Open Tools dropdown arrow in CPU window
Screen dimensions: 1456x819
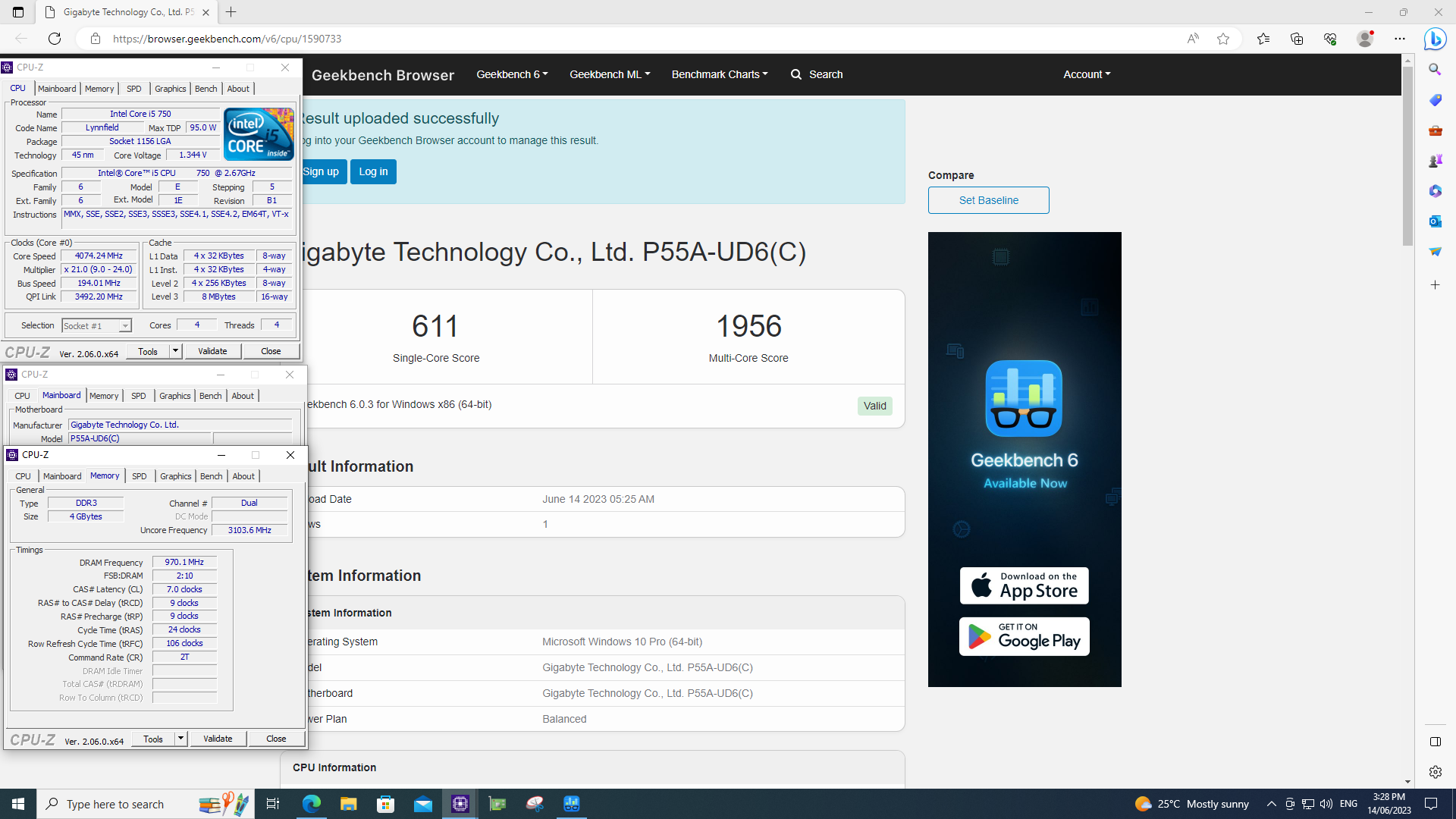(176, 351)
